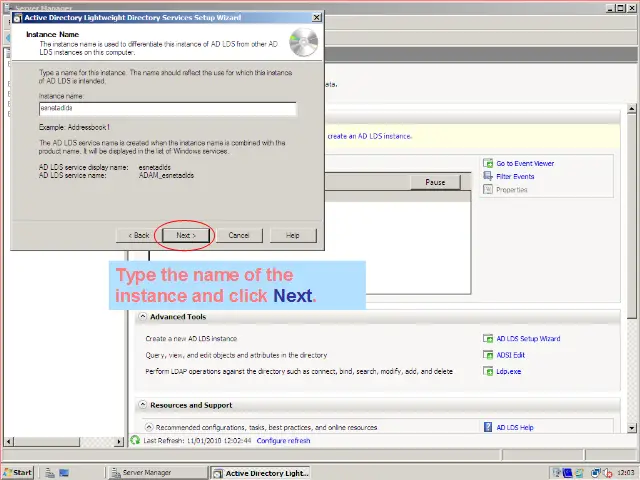This screenshot has height=480, width=640.
Task: Click the 'Create a new AD LDS instance' text
Action: click(x=191, y=339)
